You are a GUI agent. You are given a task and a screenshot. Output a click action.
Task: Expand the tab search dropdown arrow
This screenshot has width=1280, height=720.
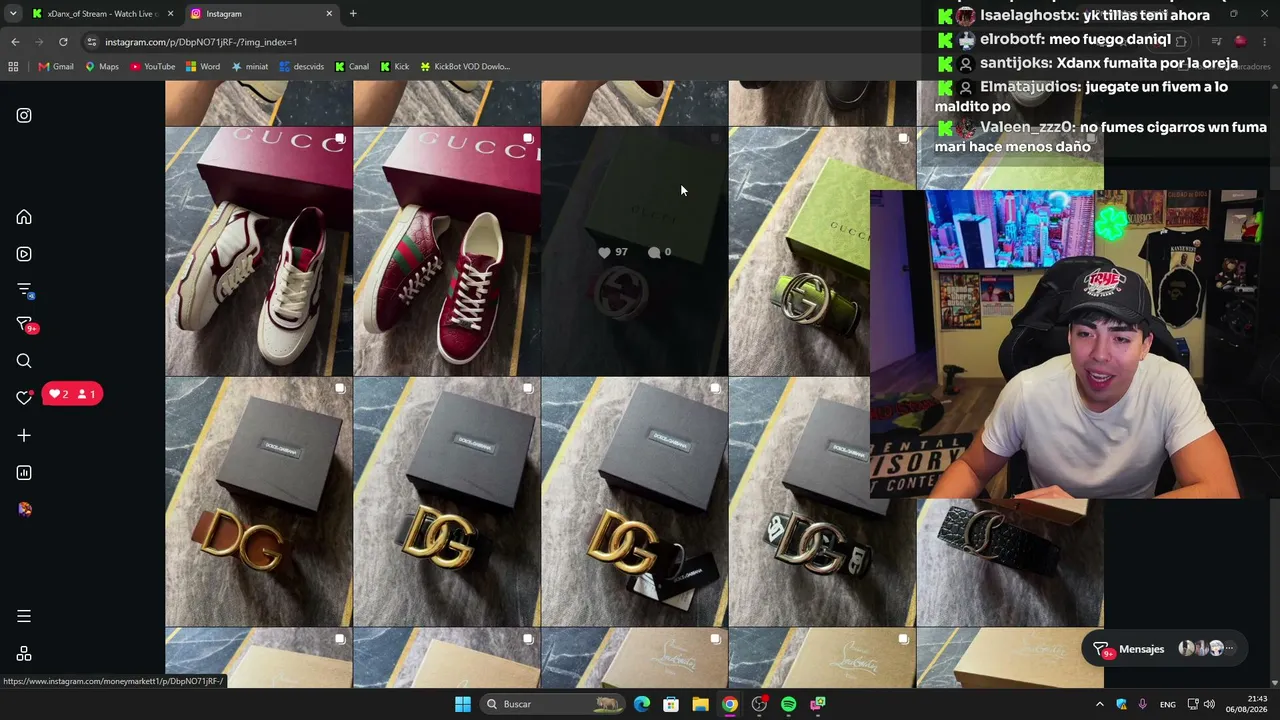[x=12, y=14]
